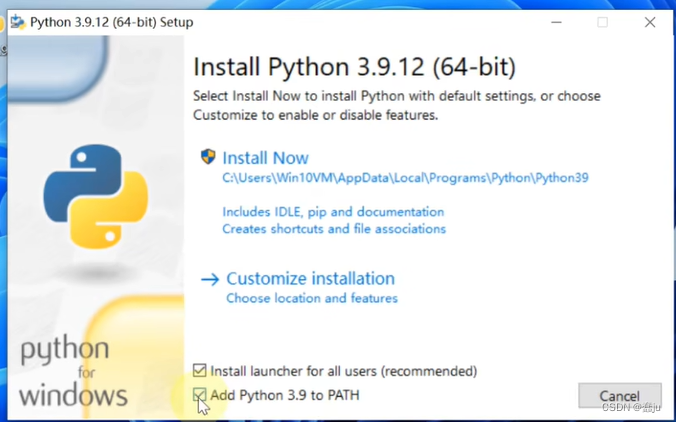Viewport: 676px width, 422px height.
Task: Click the Python setup icon in title bar
Action: tap(18, 22)
